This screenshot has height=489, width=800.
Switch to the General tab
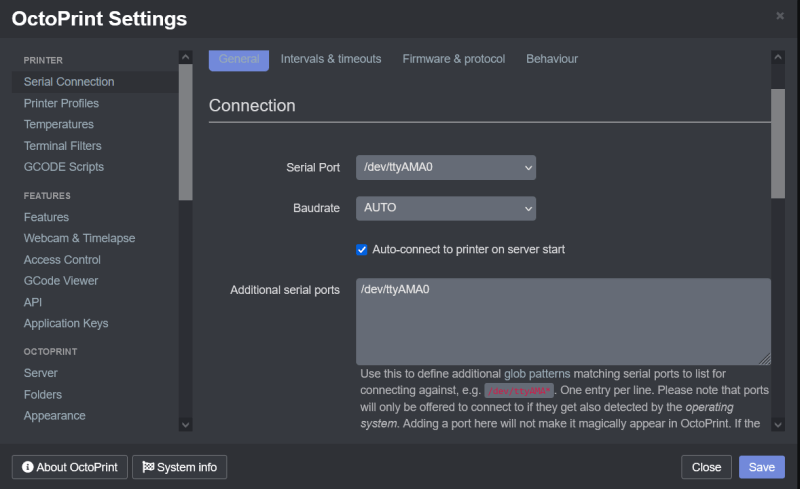[239, 59]
